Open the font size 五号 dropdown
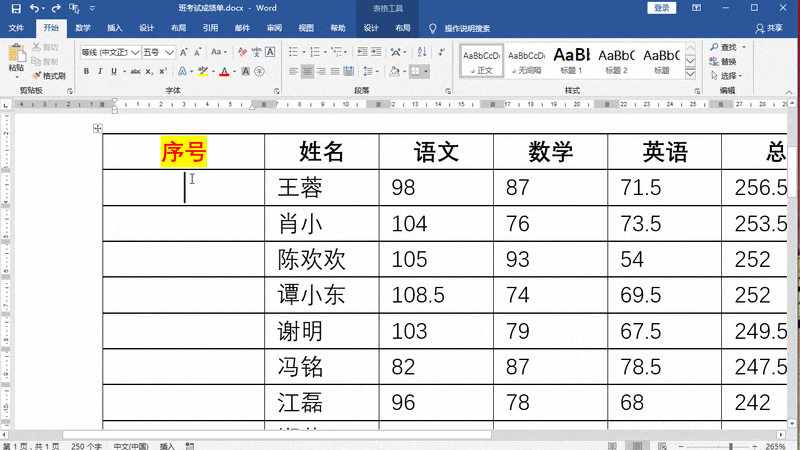Screen dimensions: 800x450 tap(169, 53)
